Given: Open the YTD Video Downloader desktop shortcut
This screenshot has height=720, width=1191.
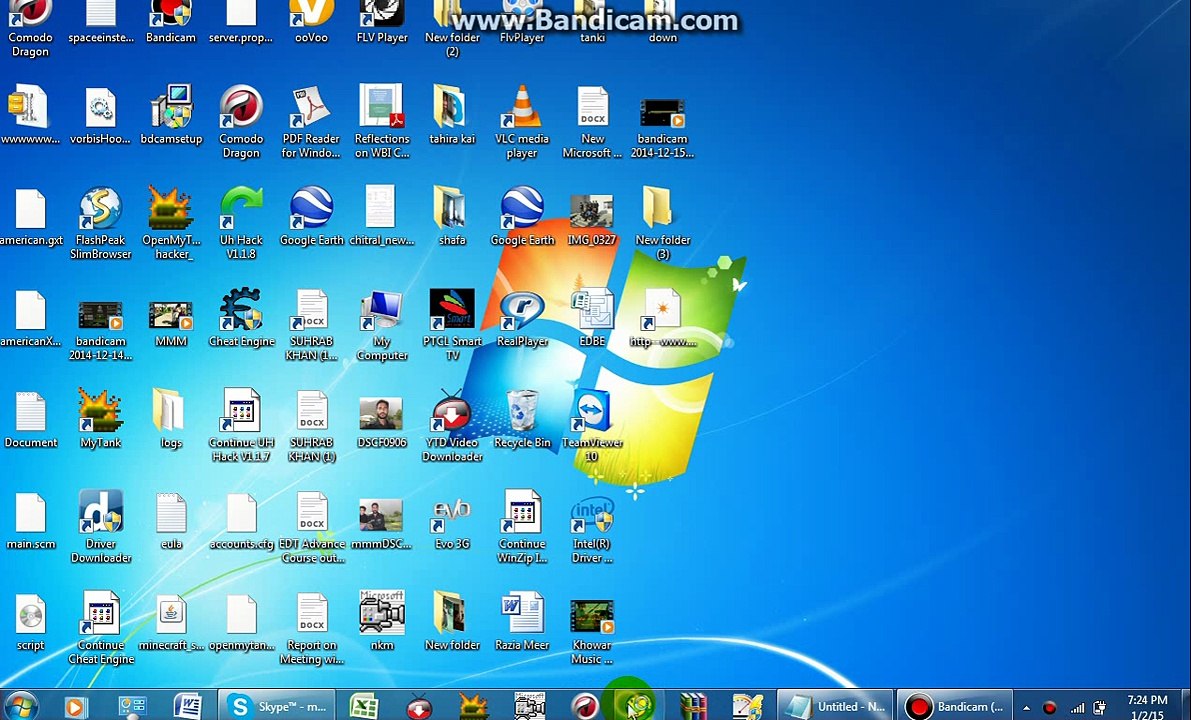Looking at the screenshot, I should tap(452, 425).
